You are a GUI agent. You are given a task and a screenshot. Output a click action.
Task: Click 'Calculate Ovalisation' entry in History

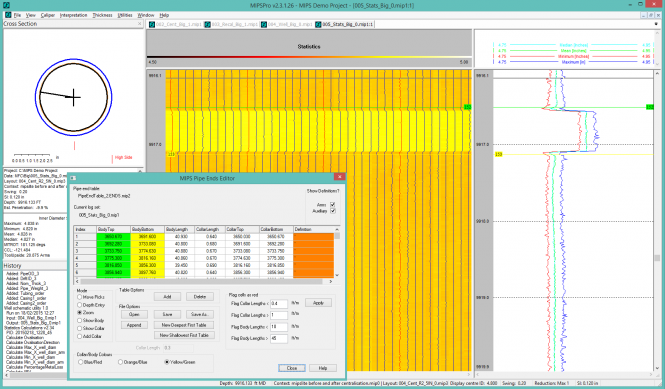(25, 338)
